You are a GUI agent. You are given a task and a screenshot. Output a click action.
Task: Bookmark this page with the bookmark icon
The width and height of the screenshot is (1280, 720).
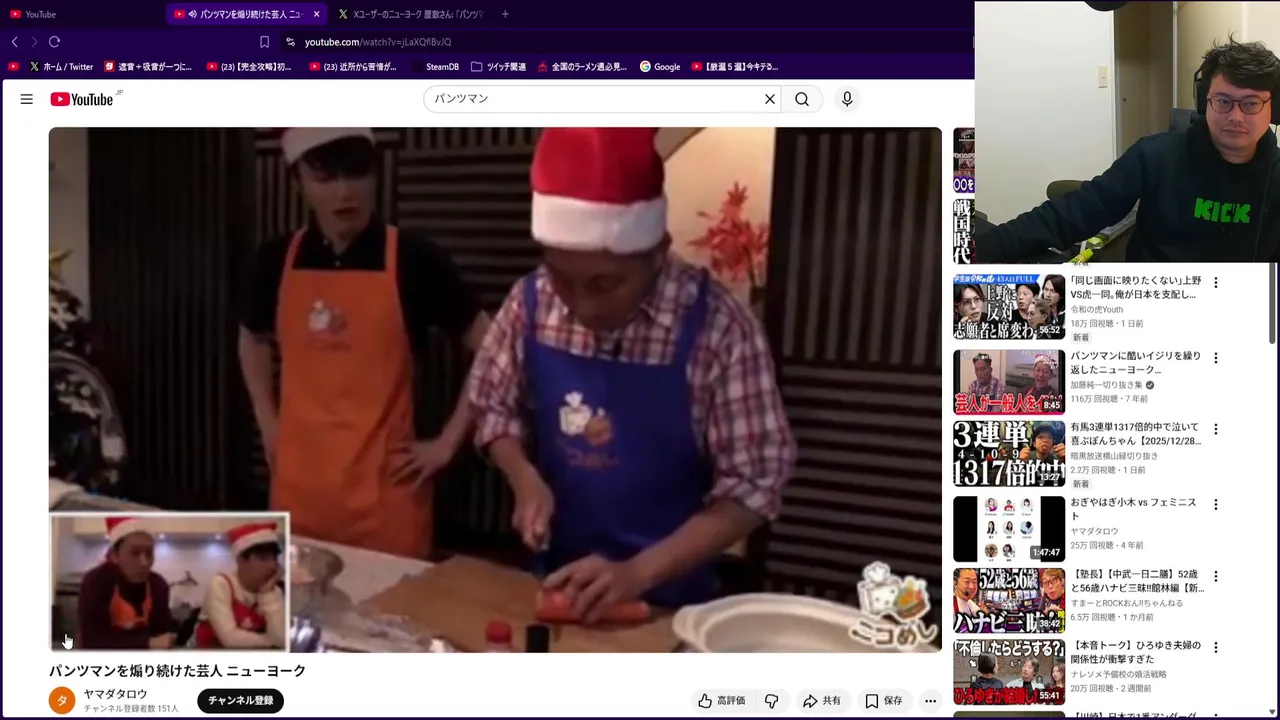(x=264, y=42)
